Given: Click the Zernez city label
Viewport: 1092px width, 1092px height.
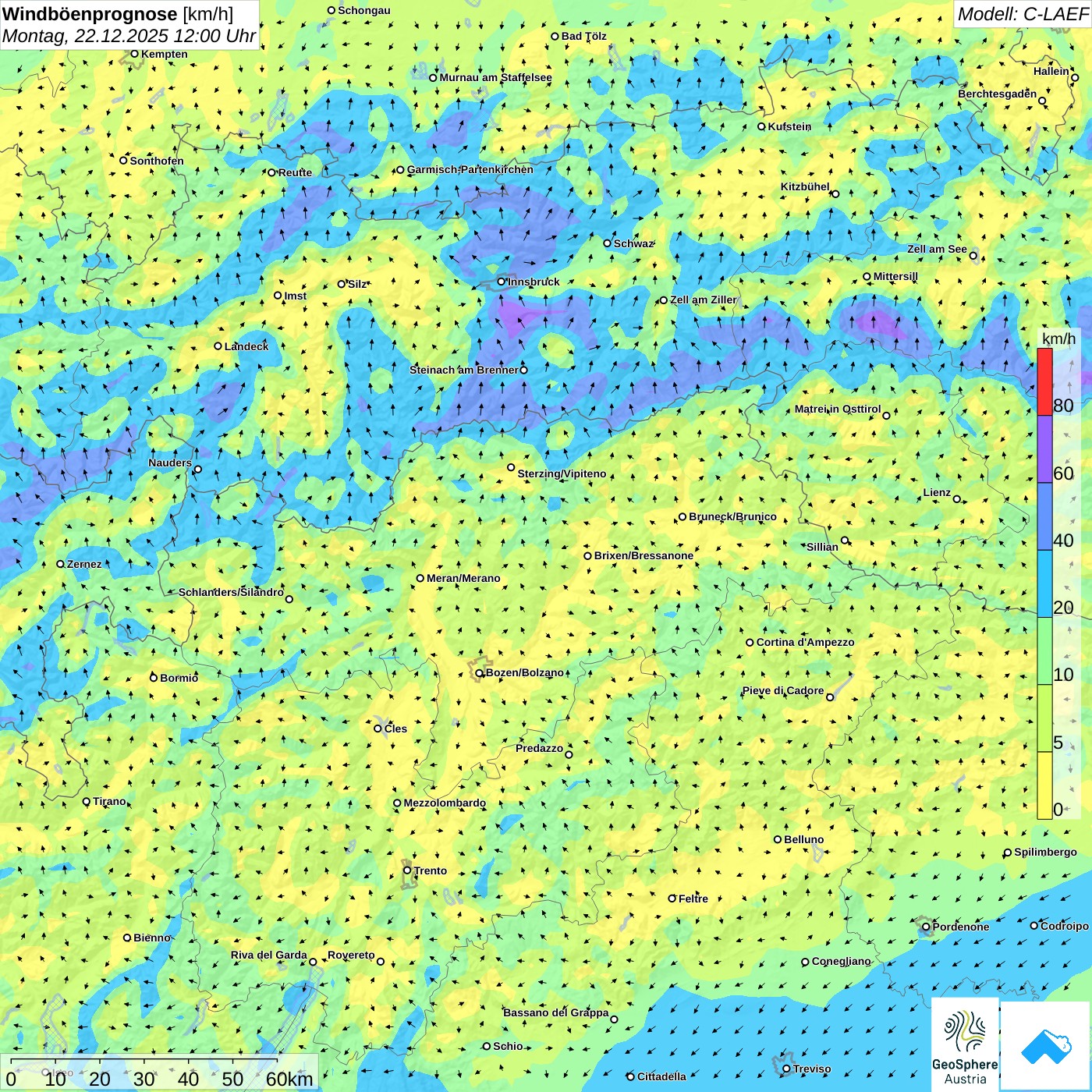Looking at the screenshot, I should tap(84, 564).
